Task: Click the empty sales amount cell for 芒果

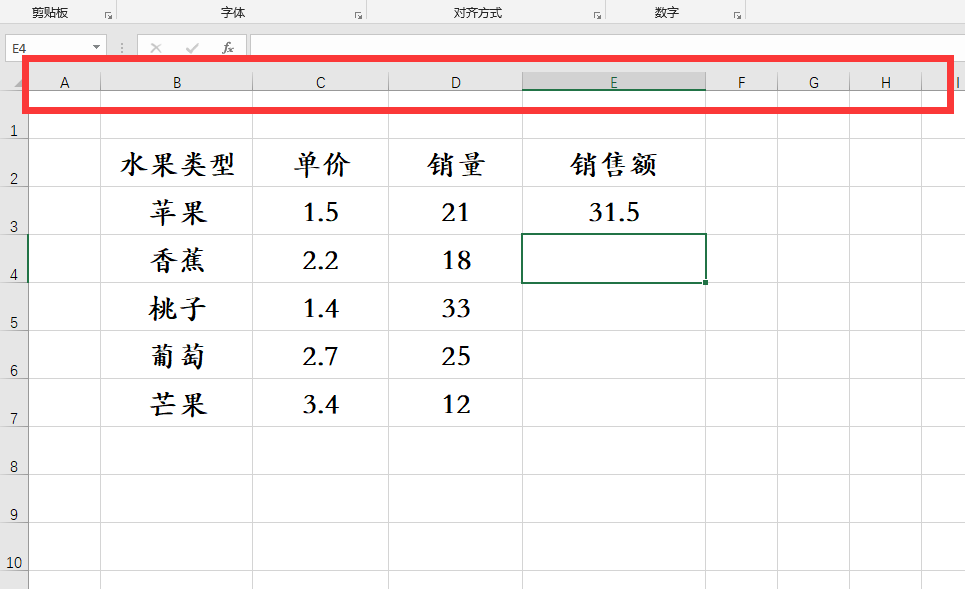Action: click(614, 403)
